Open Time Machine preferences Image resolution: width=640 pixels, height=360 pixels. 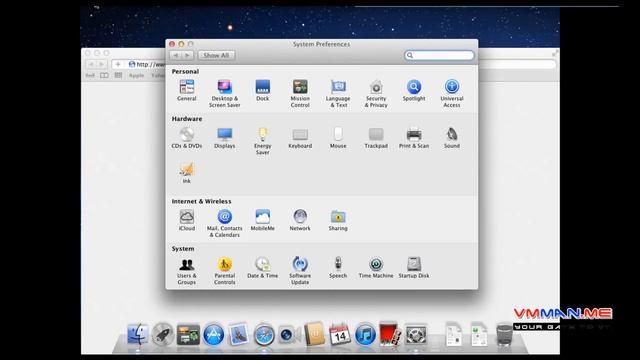tap(376, 268)
